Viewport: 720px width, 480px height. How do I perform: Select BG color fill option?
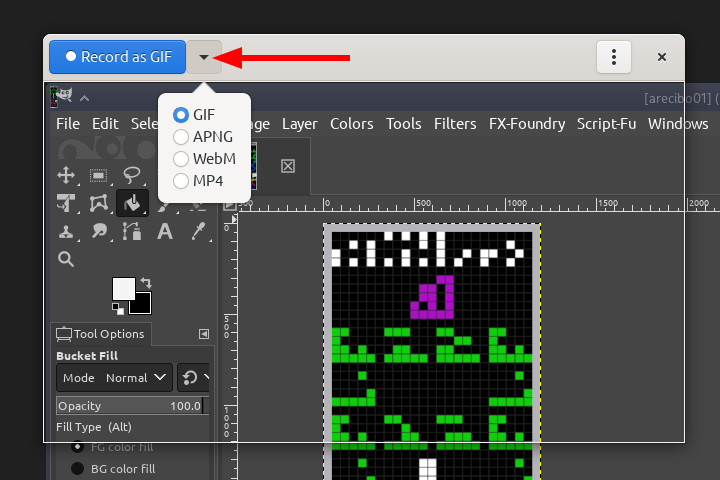[113, 469]
